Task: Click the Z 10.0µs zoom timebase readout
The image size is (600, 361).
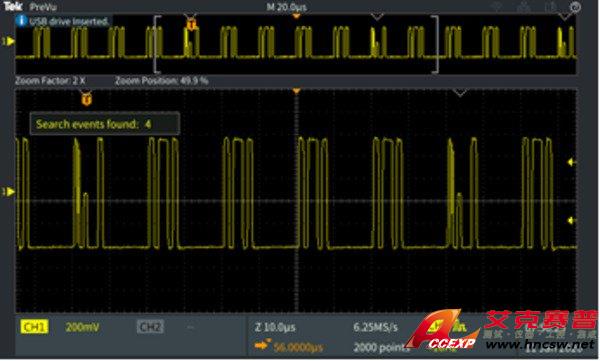Action: [275, 327]
